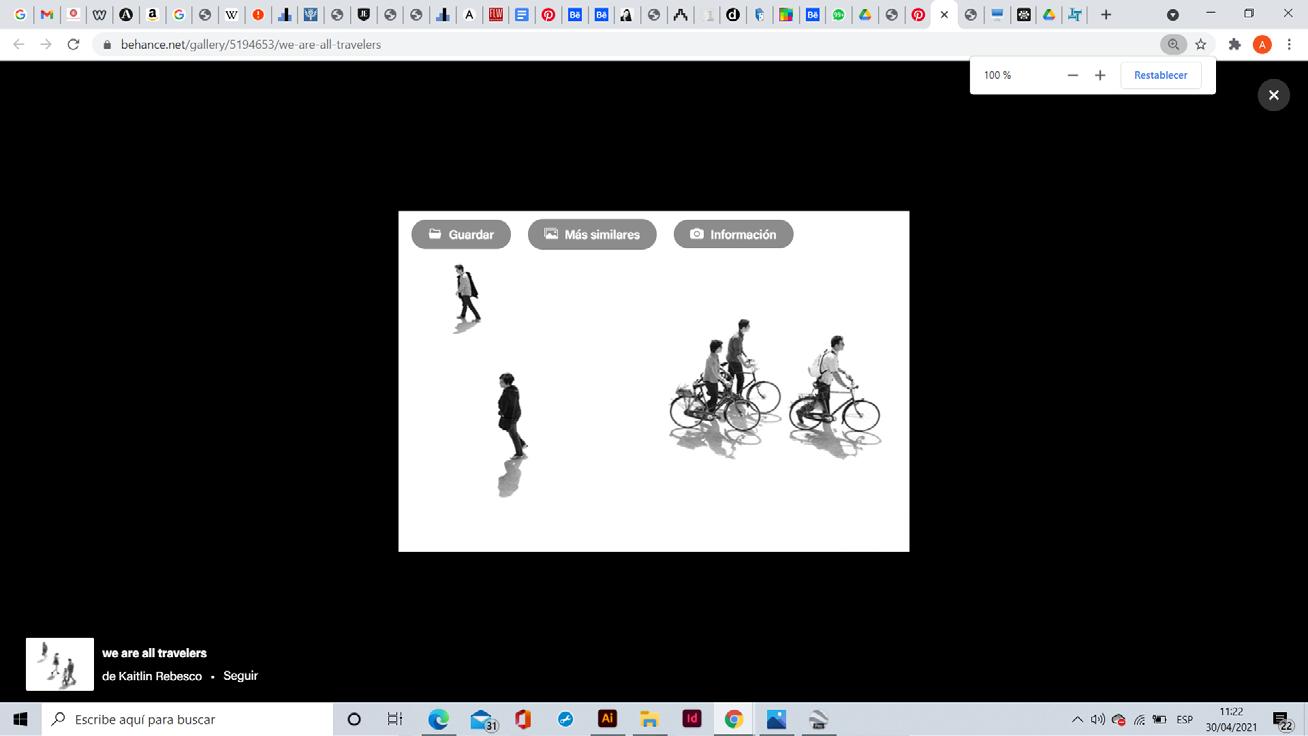Click the Más similares button
1308x736 pixels.
click(592, 234)
